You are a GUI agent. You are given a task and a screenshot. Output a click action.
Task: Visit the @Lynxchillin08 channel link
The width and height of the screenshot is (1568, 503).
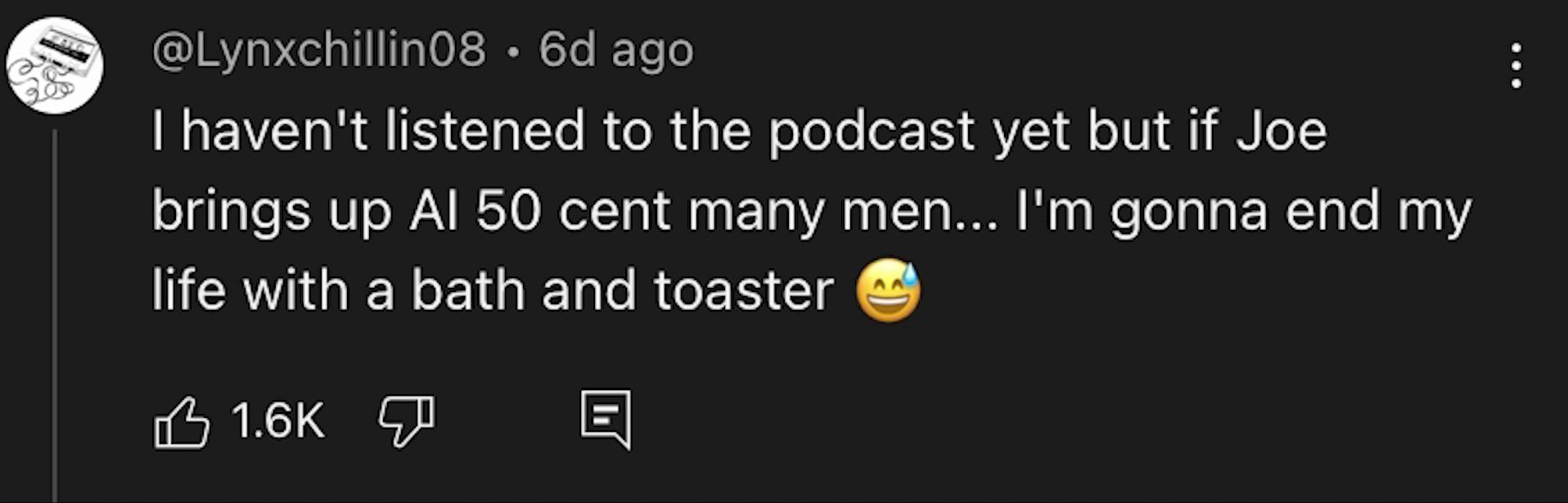tap(319, 50)
